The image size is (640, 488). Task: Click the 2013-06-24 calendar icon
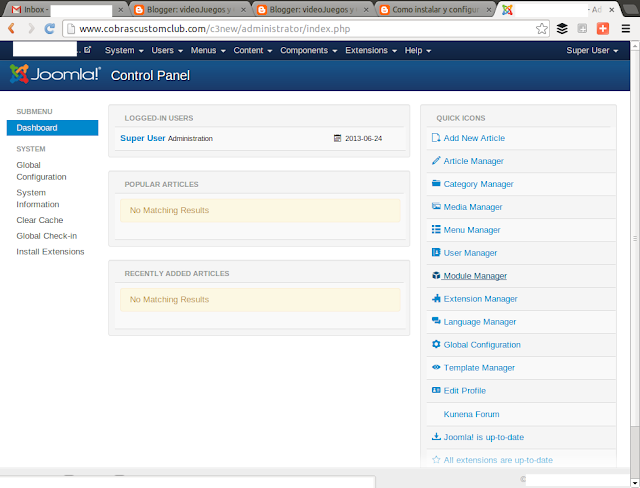(337, 138)
